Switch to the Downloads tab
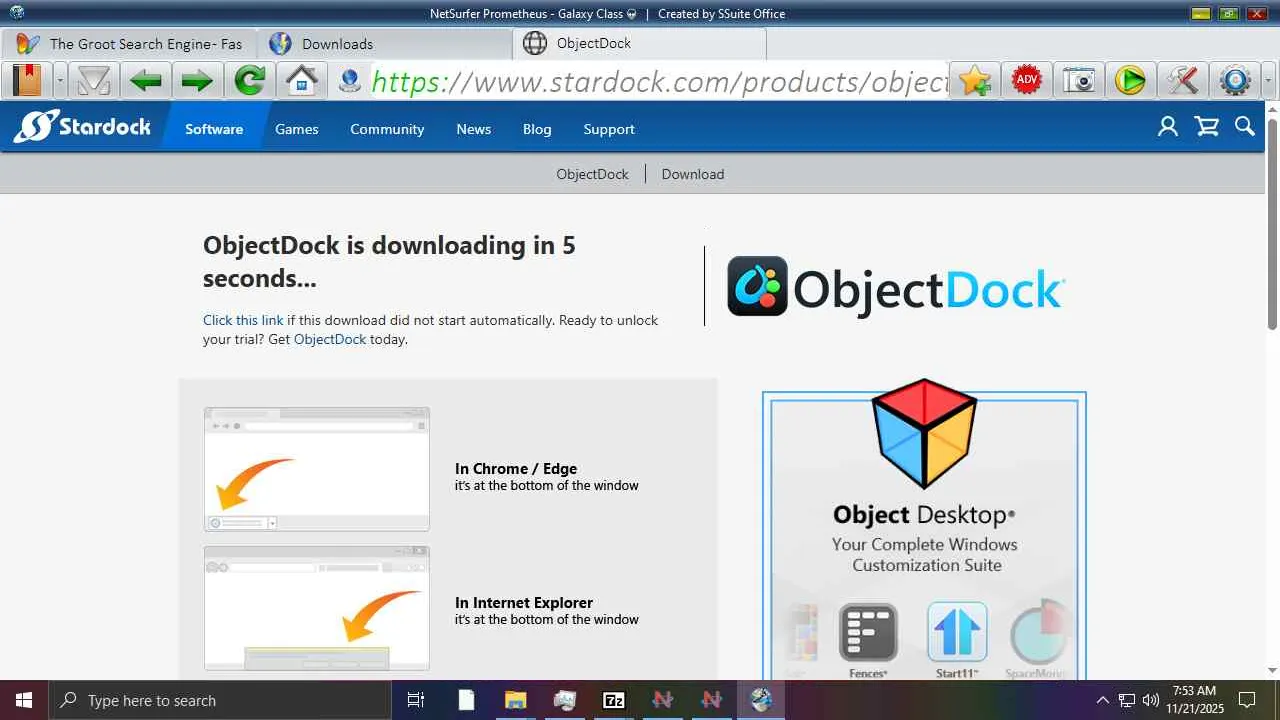Screen dimensions: 1280x720 pos(385,44)
